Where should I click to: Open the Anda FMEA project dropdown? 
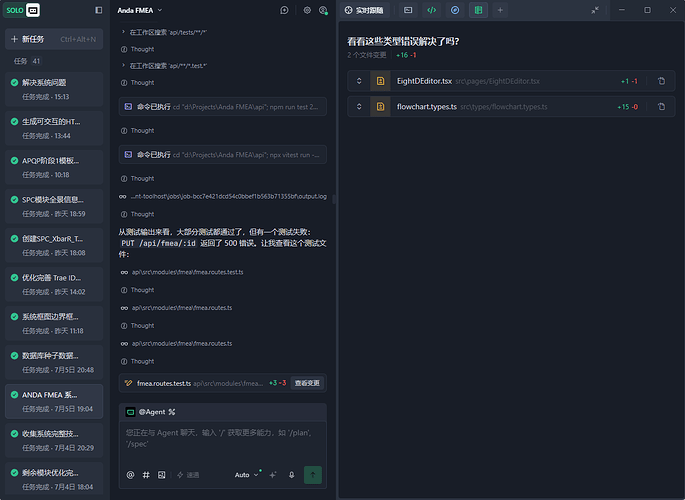click(x=140, y=10)
